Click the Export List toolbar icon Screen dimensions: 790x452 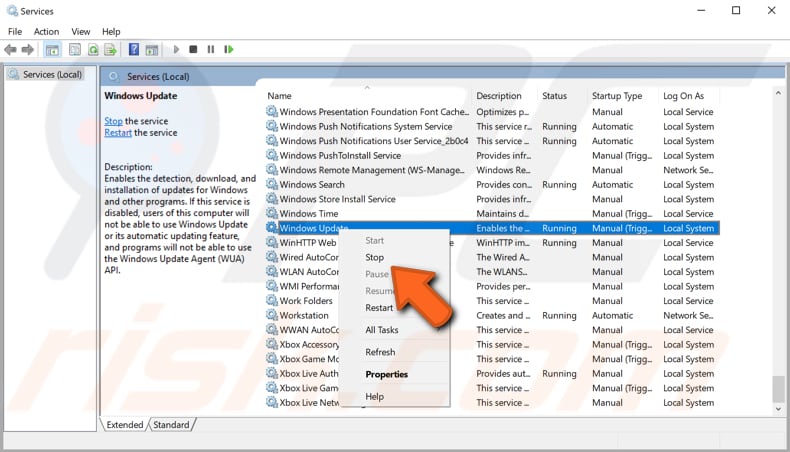110,49
